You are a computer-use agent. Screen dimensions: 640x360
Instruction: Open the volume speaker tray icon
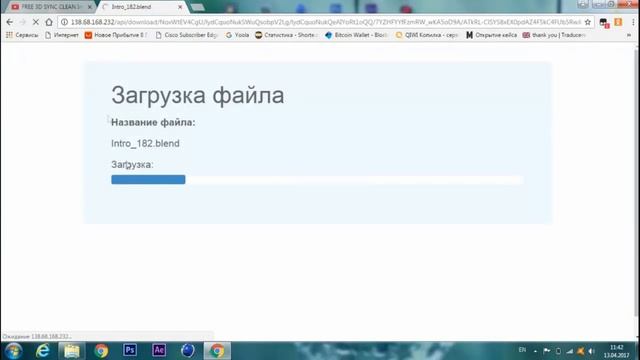pyautogui.click(x=591, y=351)
